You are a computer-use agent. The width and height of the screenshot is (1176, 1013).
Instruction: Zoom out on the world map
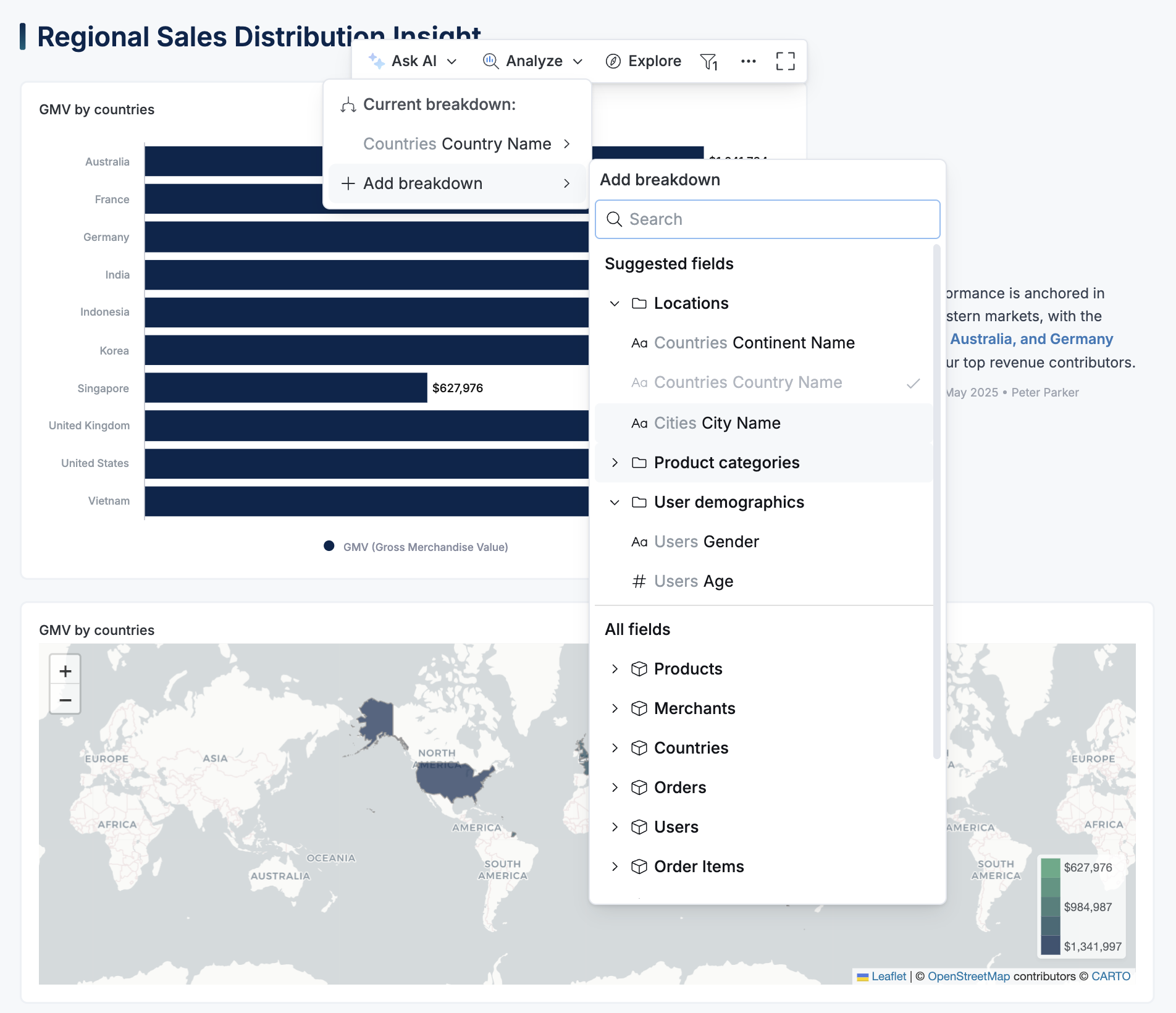(x=64, y=699)
